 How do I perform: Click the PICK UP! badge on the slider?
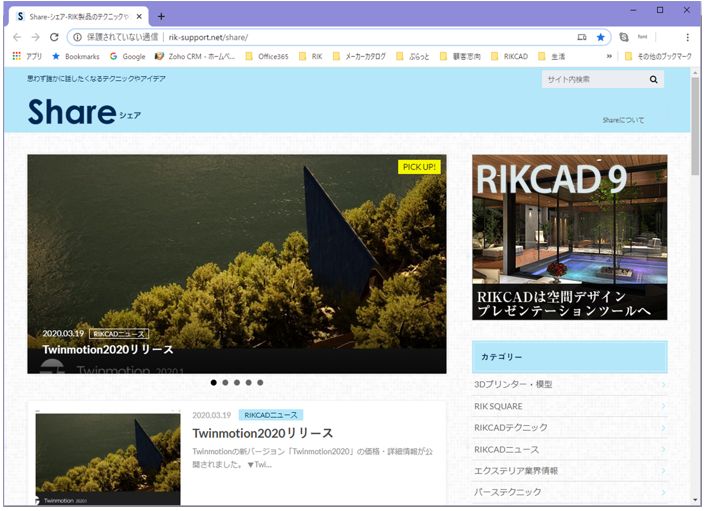[419, 167]
